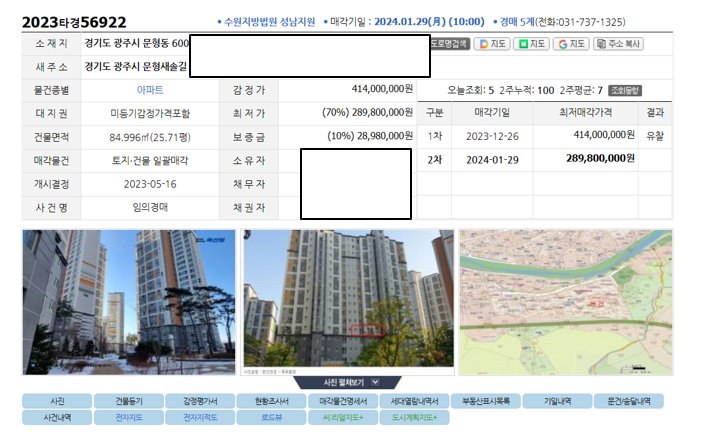Click the 도로명검색 button
This screenshot has height=432, width=706.
click(x=450, y=44)
